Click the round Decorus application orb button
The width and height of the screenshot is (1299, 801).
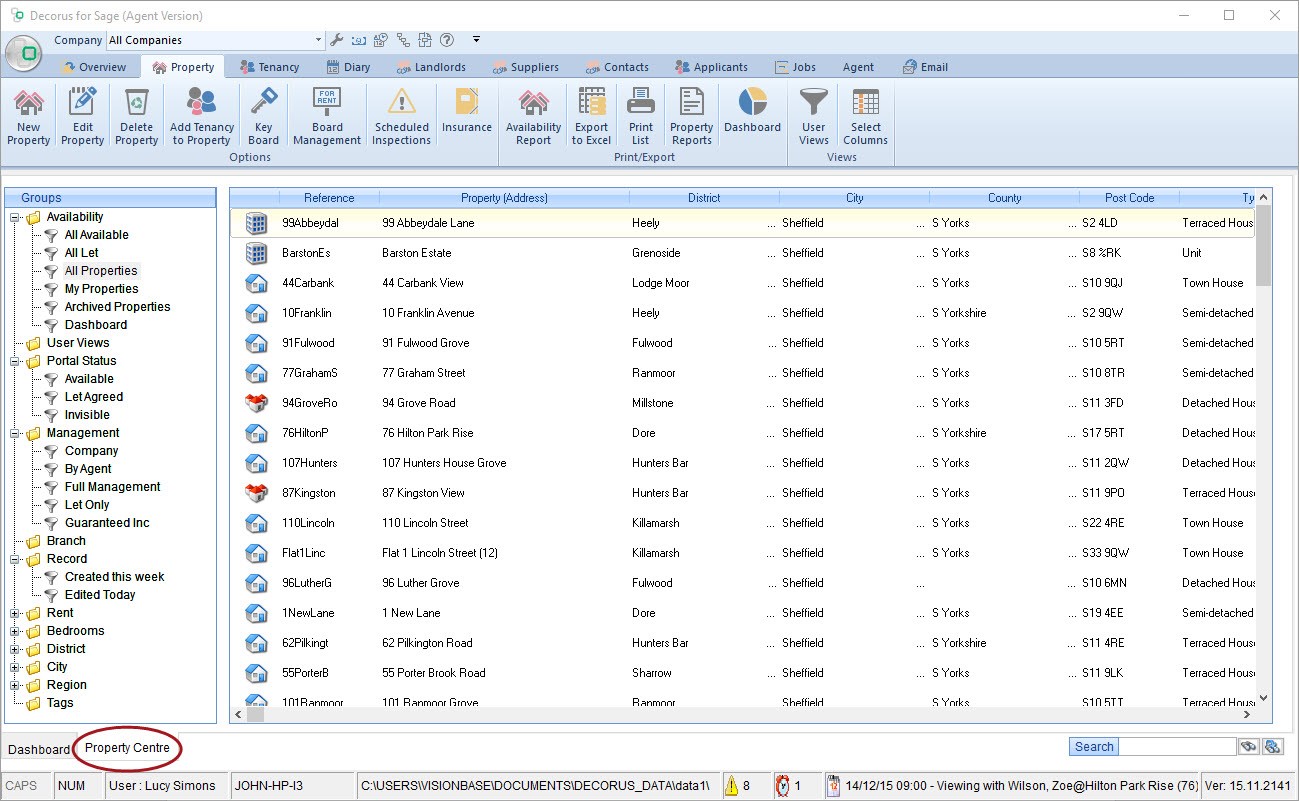[x=25, y=52]
